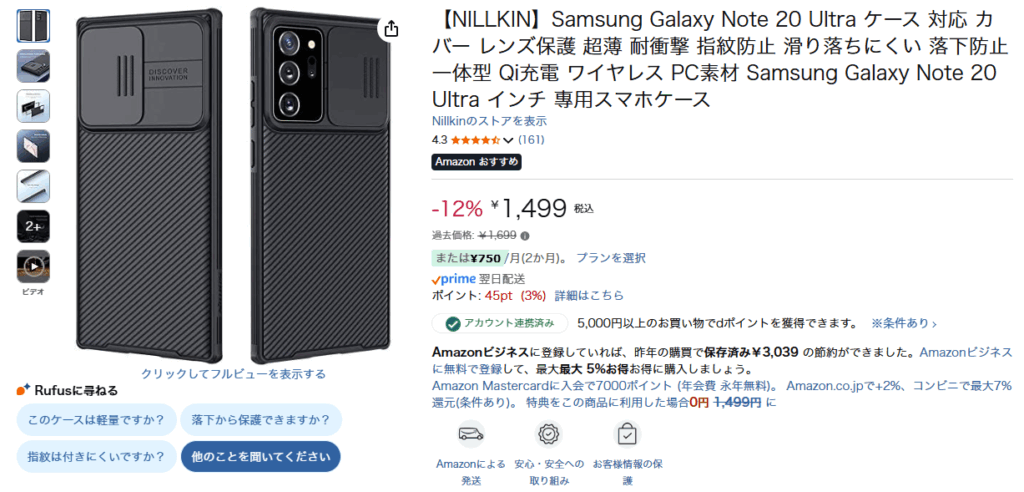Click the アカウント連携済み badge
This screenshot has width=1024, height=492.
[500, 323]
